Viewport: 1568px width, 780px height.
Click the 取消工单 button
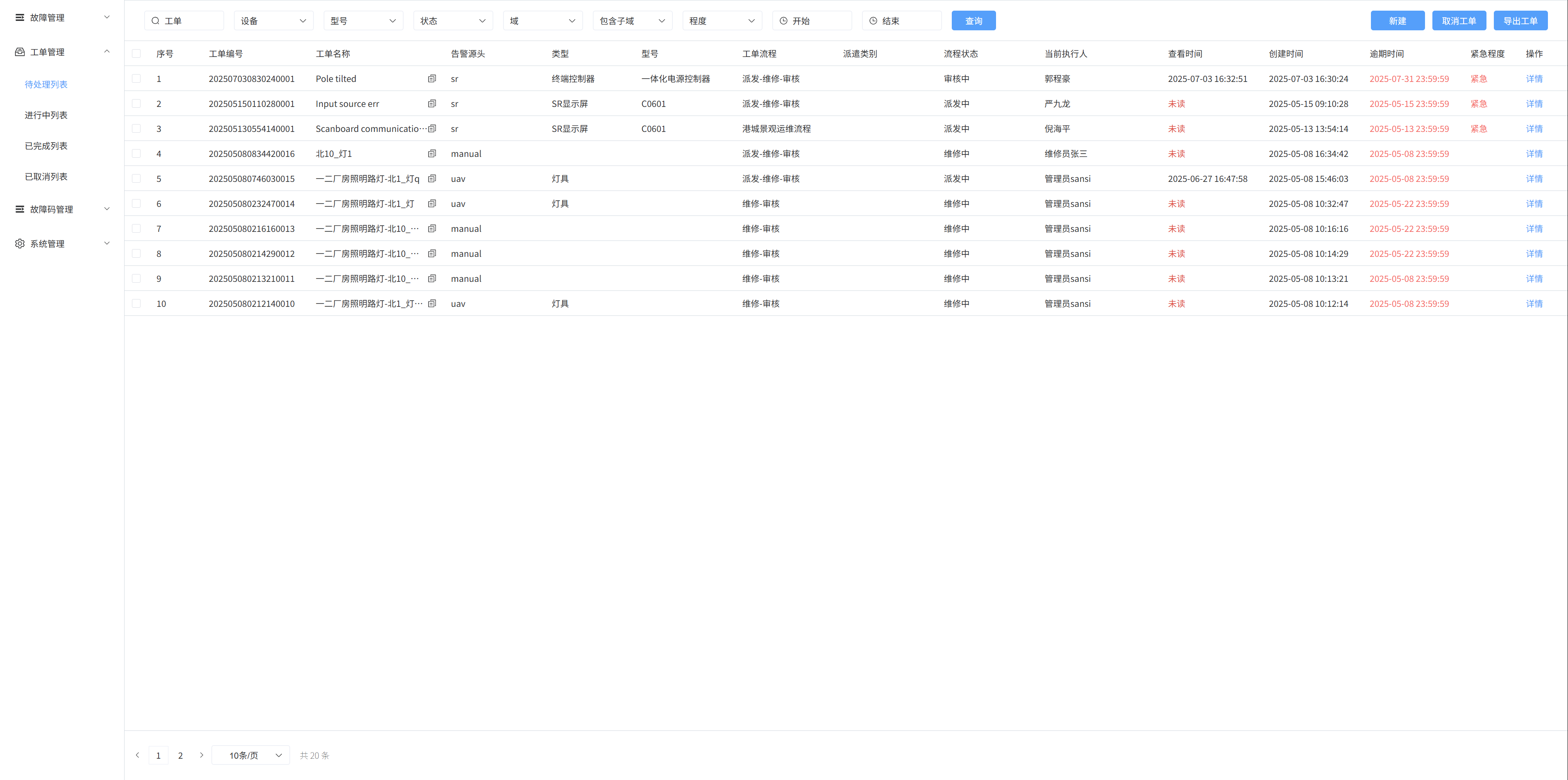click(x=1459, y=20)
